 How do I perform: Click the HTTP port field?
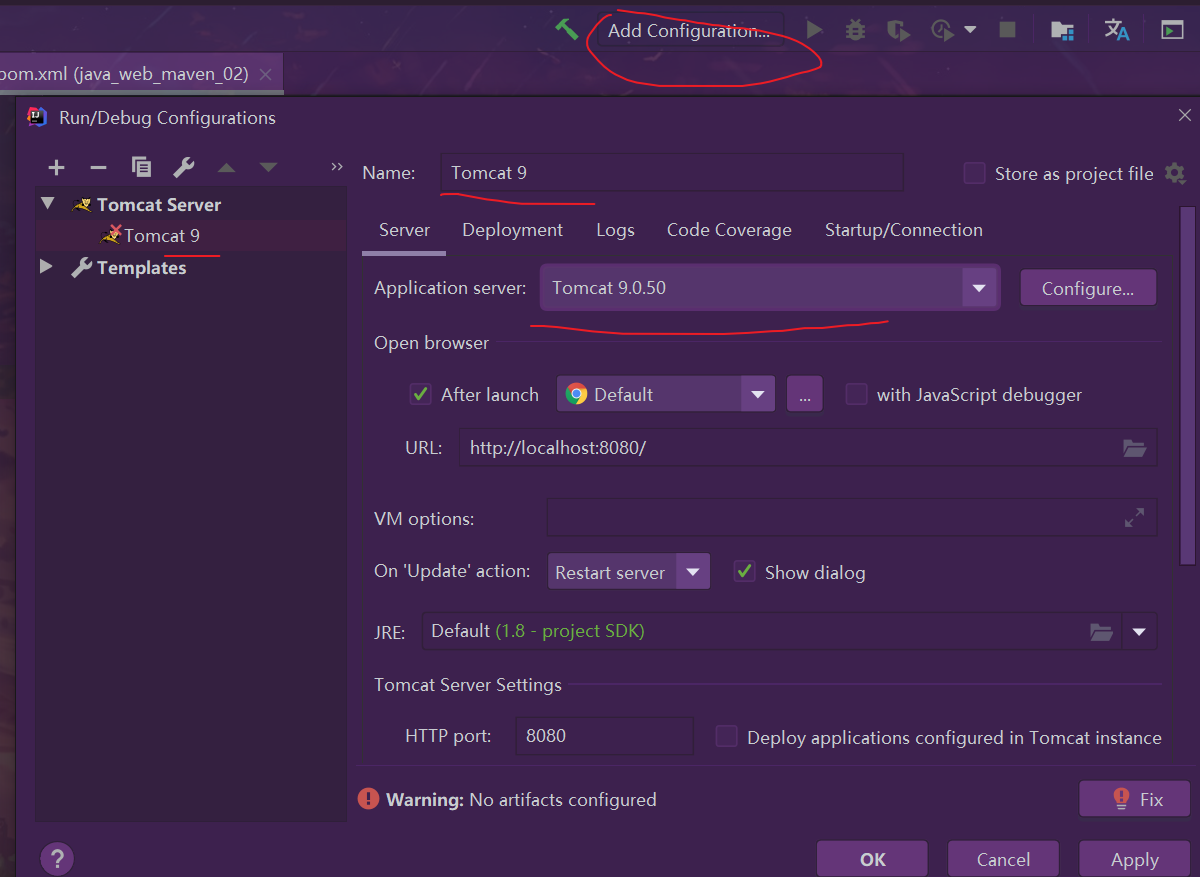[604, 736]
